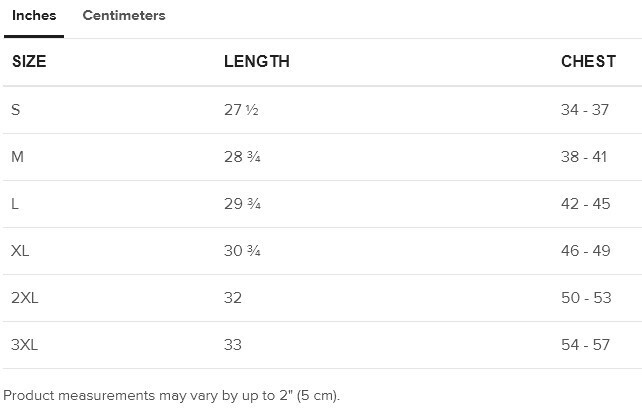Select the XL size row label
Screen dimensions: 642x410
[20, 251]
